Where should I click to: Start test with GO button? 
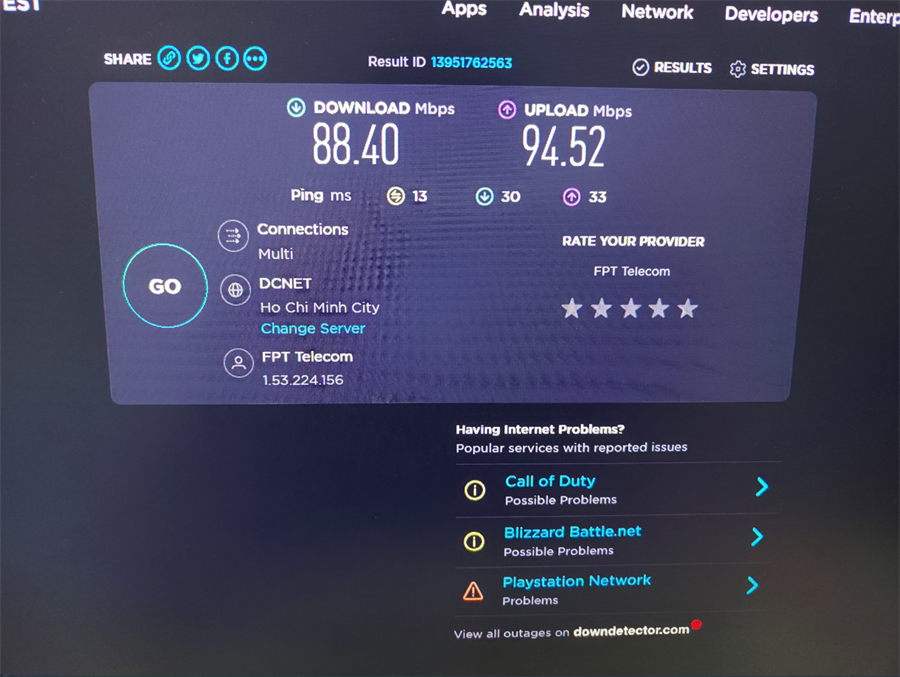pyautogui.click(x=165, y=286)
